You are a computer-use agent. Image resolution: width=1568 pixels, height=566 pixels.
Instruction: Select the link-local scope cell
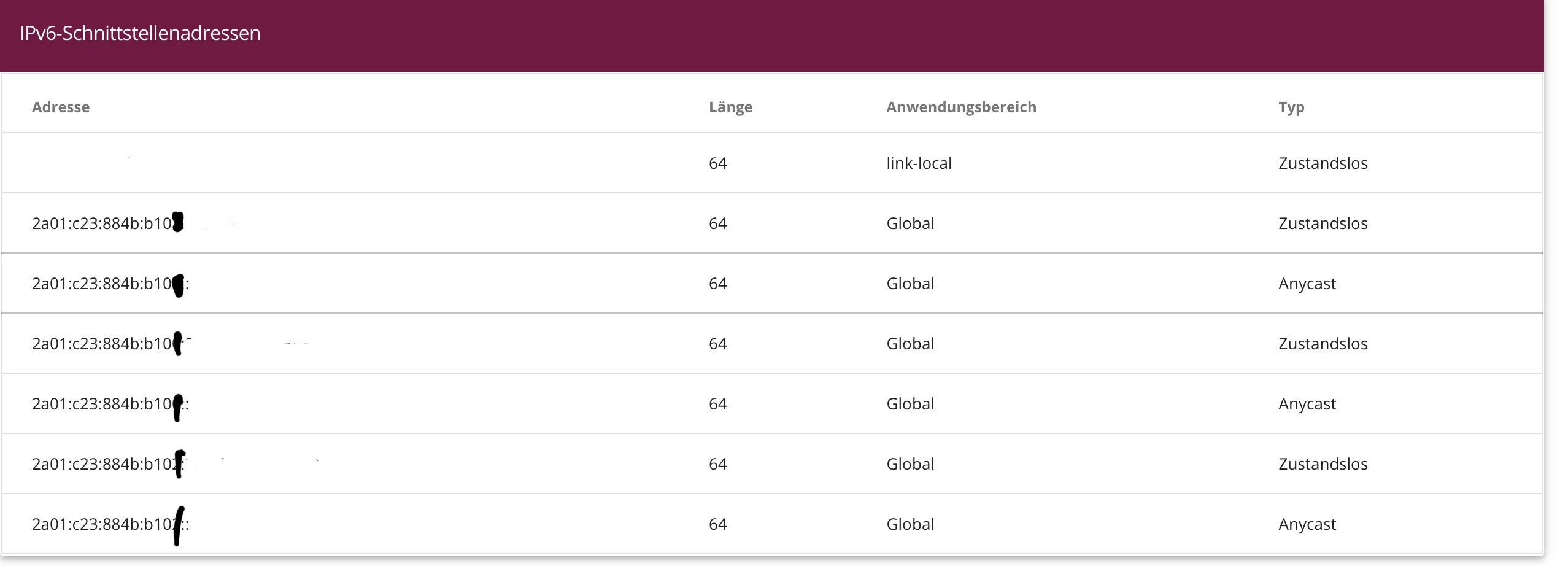[x=919, y=163]
